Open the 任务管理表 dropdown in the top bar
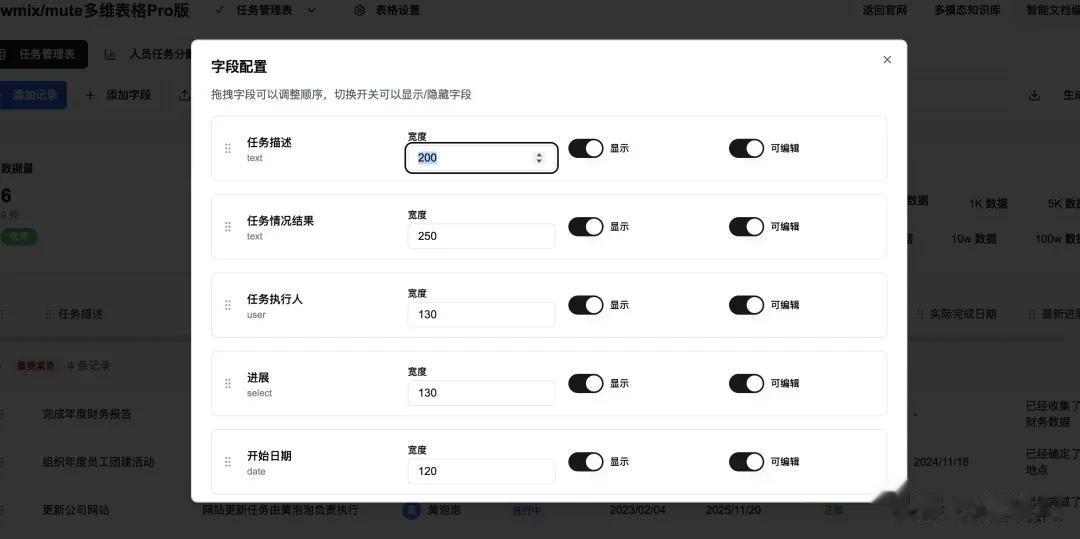Viewport: 1080px width, 539px height. [311, 10]
